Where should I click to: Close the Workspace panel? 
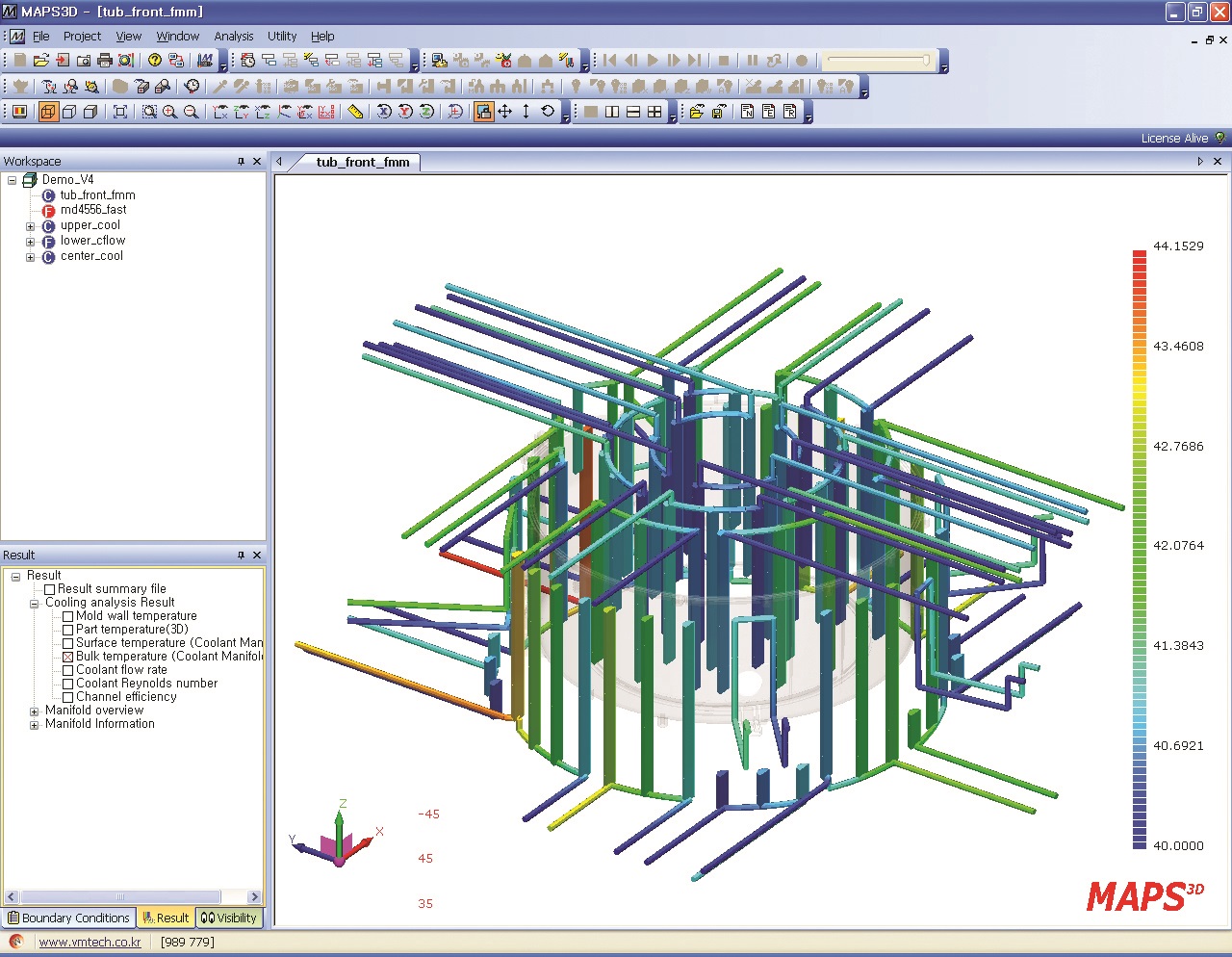pyautogui.click(x=257, y=162)
